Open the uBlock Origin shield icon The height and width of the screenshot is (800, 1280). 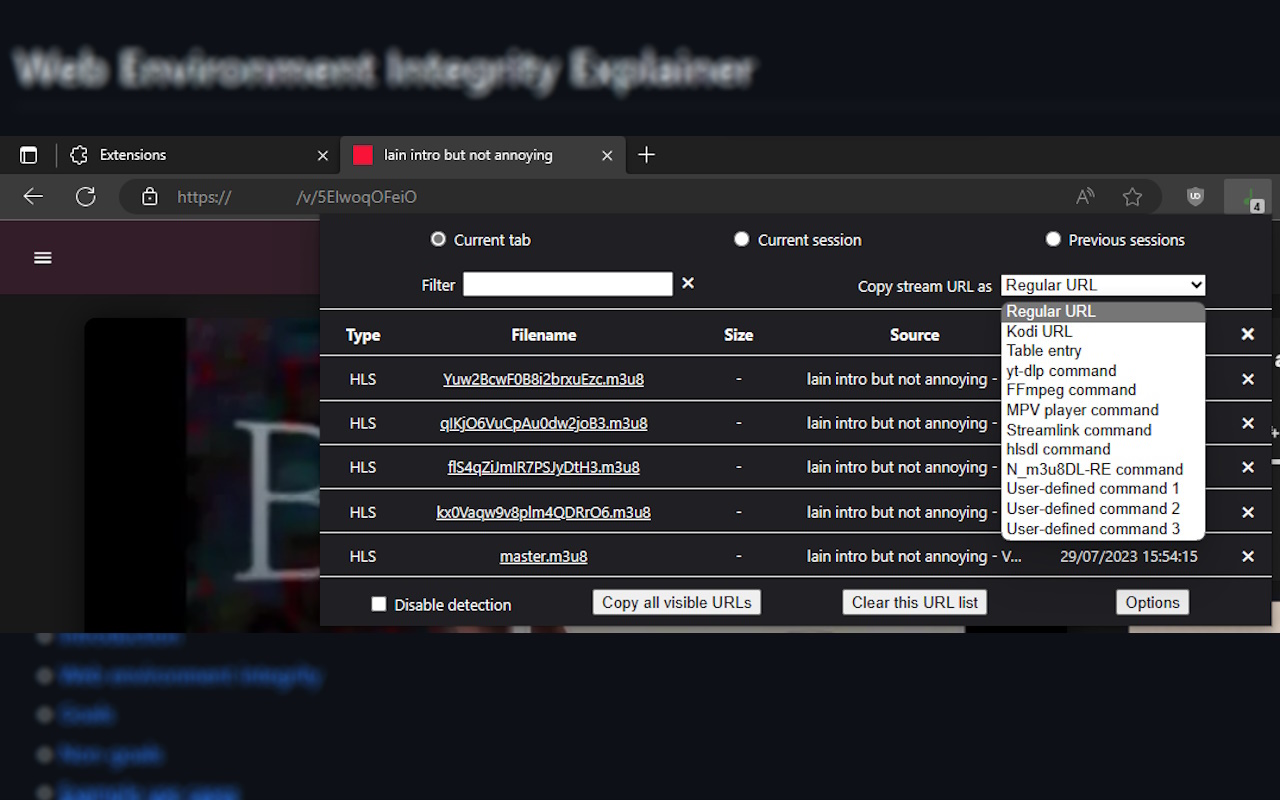[x=1195, y=196]
